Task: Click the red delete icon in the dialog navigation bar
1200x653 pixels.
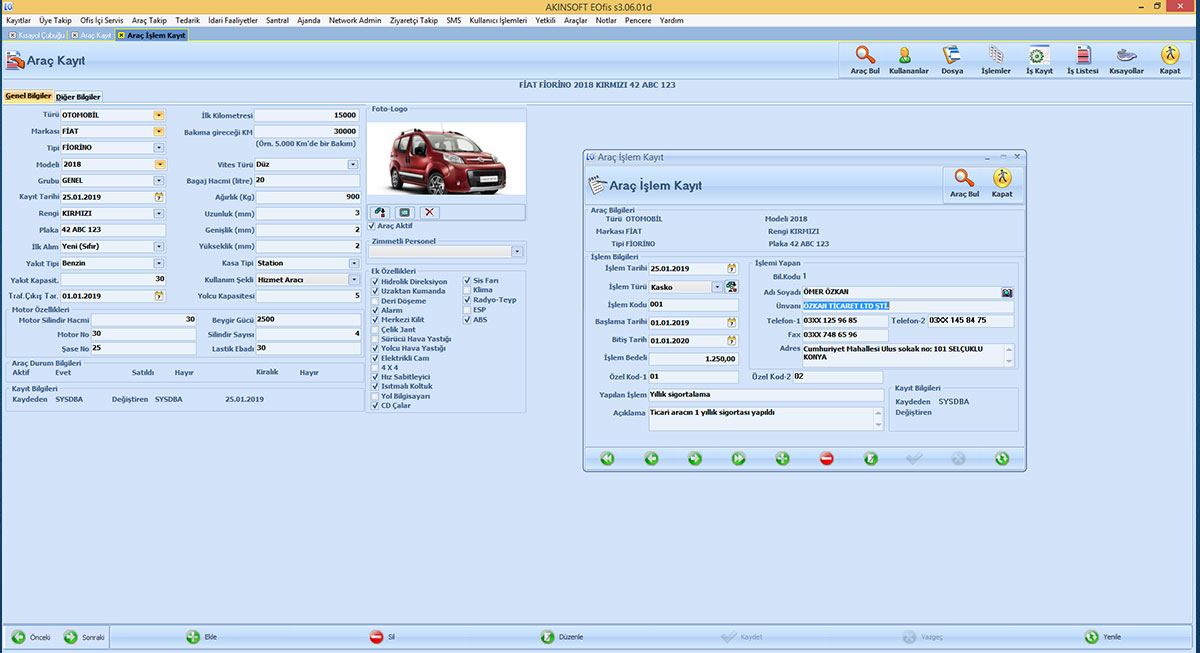Action: click(826, 458)
